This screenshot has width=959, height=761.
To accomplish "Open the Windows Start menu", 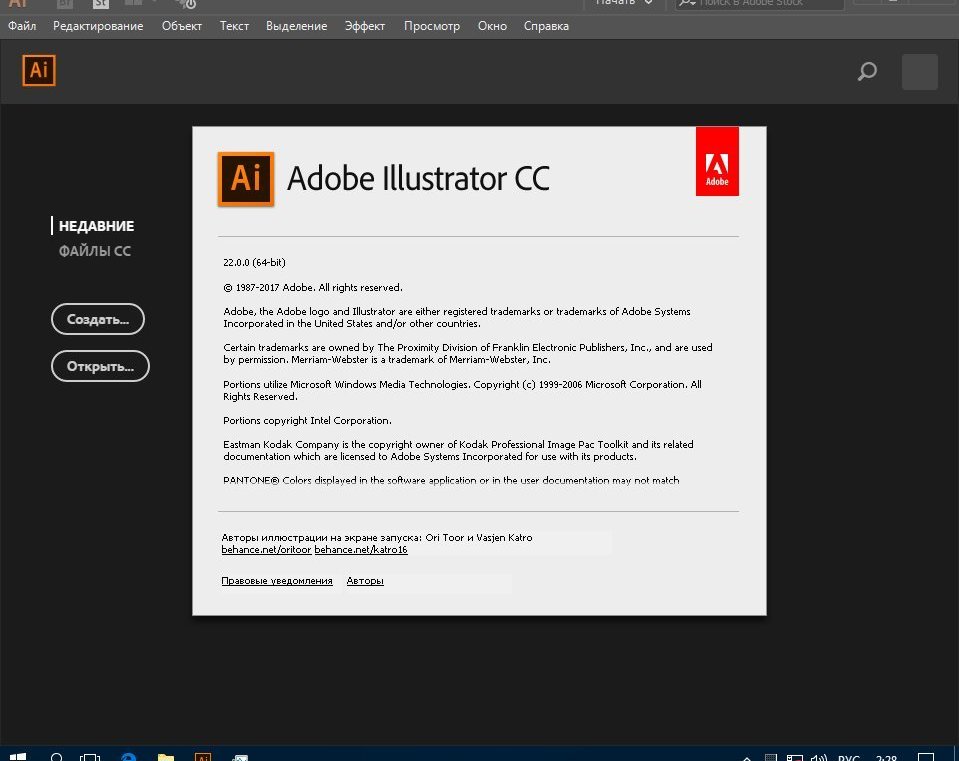I will click(x=18, y=757).
